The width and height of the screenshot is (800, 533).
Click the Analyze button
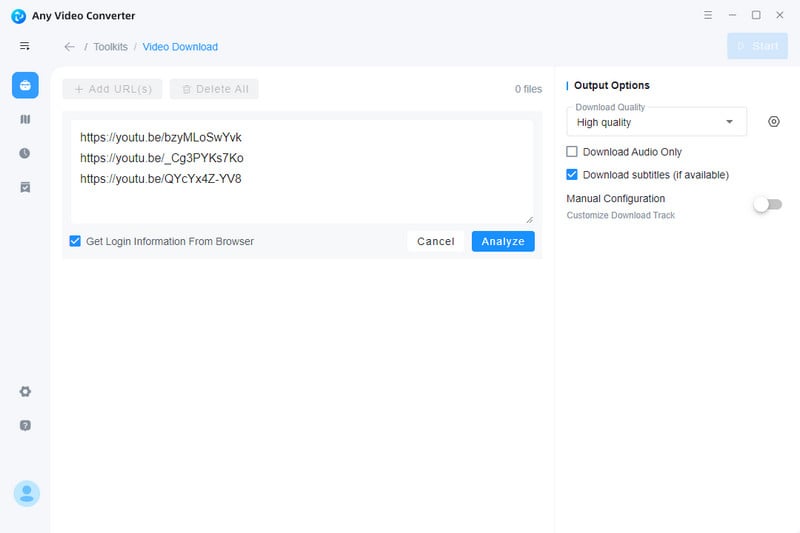point(503,241)
